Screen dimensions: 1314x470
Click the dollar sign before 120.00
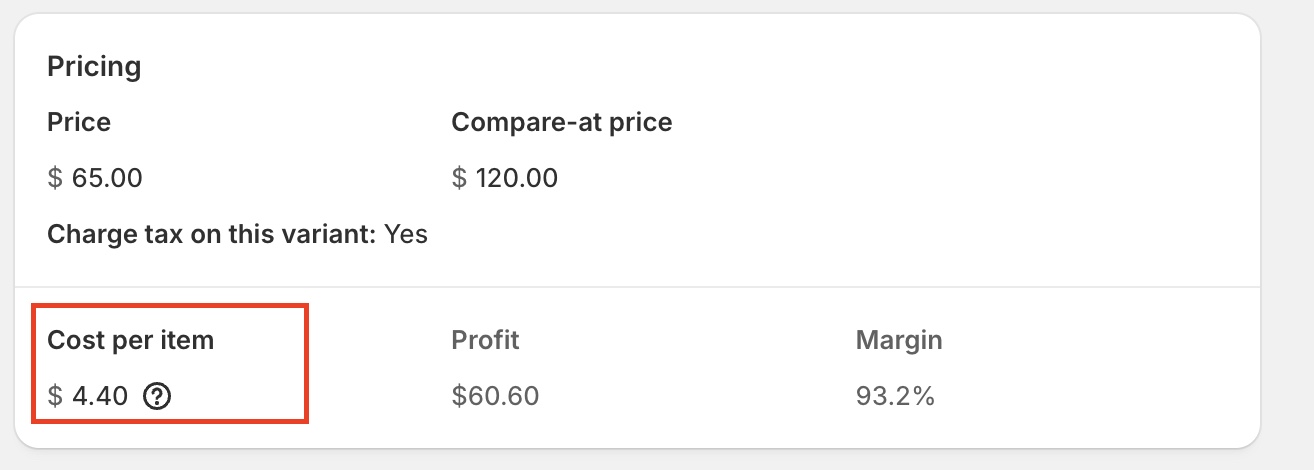pos(459,179)
